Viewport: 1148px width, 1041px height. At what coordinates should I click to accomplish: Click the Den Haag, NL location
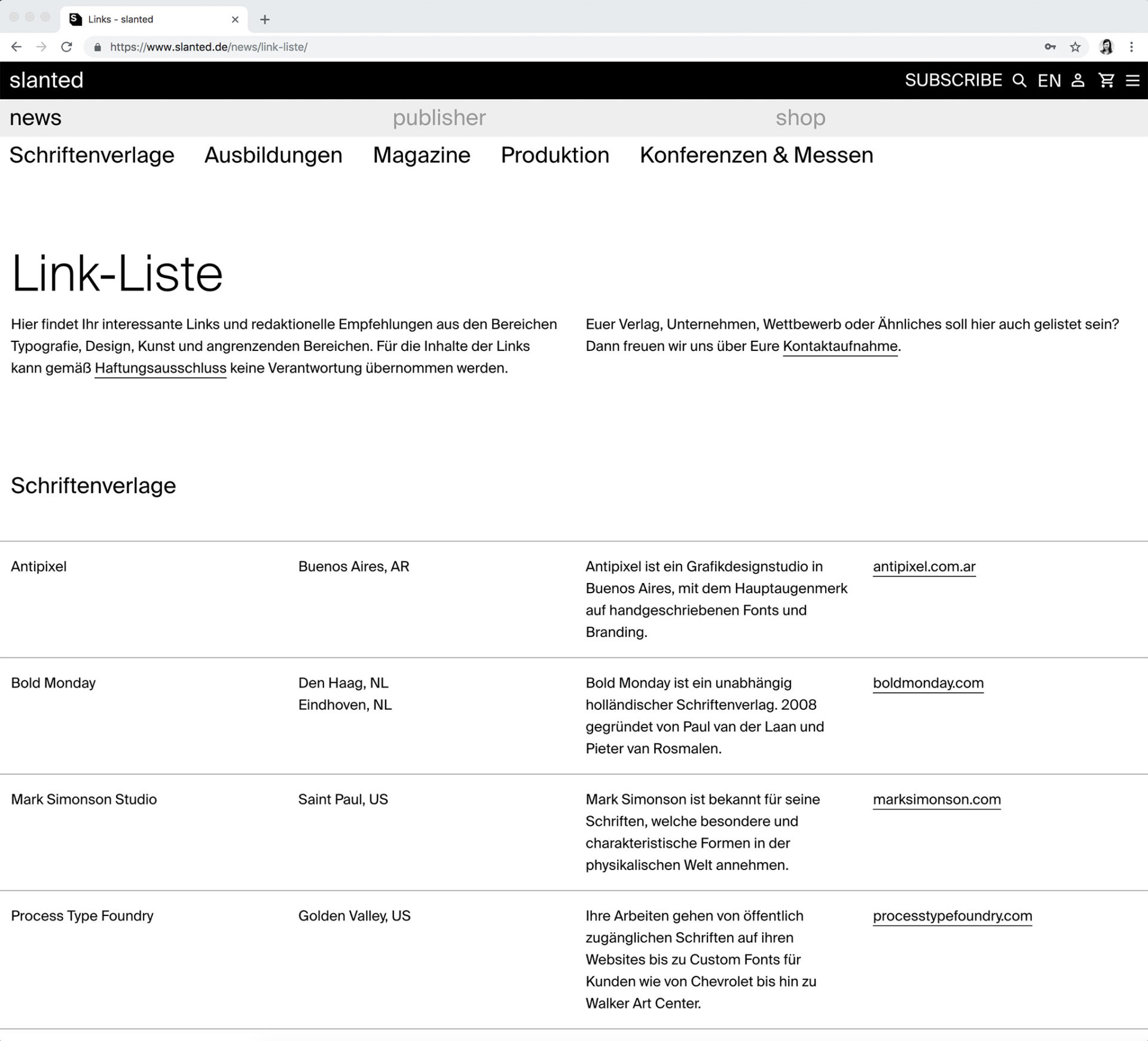(343, 683)
